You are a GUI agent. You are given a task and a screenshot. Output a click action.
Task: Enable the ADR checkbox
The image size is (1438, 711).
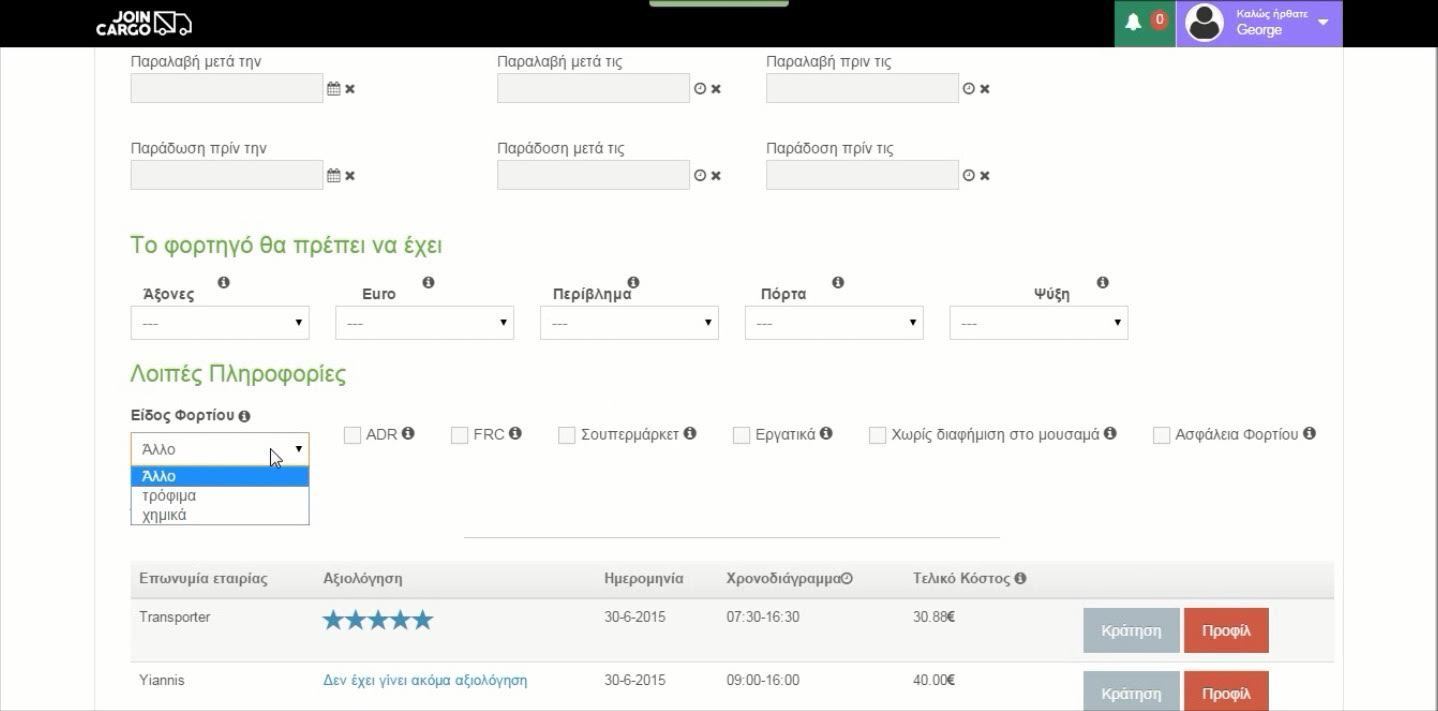tap(352, 435)
